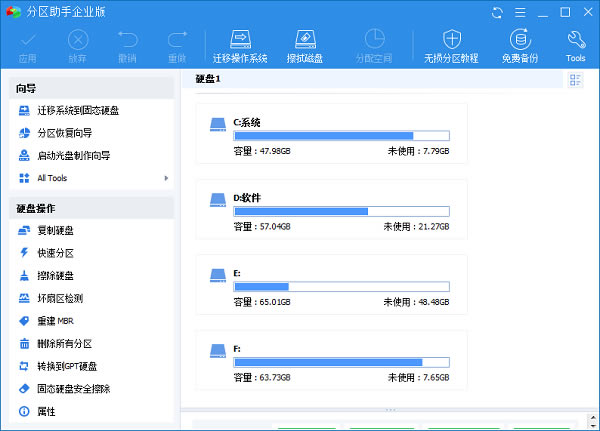
Task: Click 坏扇区检测 (Bad Sector Check) item
Action: (x=60, y=298)
